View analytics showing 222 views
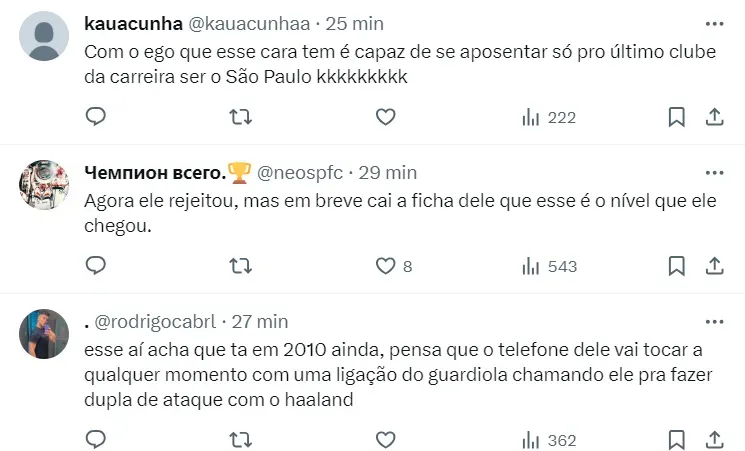 click(549, 117)
